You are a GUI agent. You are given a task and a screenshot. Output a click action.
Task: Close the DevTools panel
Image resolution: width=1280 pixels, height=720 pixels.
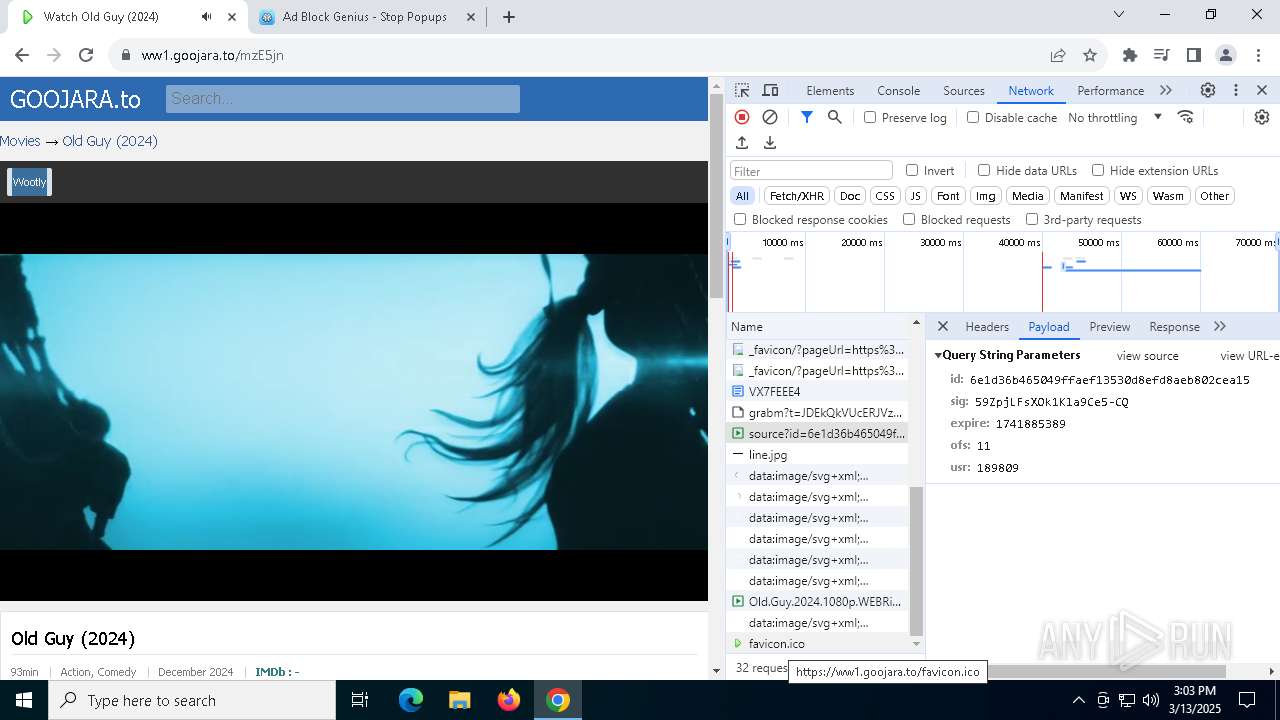[1262, 90]
